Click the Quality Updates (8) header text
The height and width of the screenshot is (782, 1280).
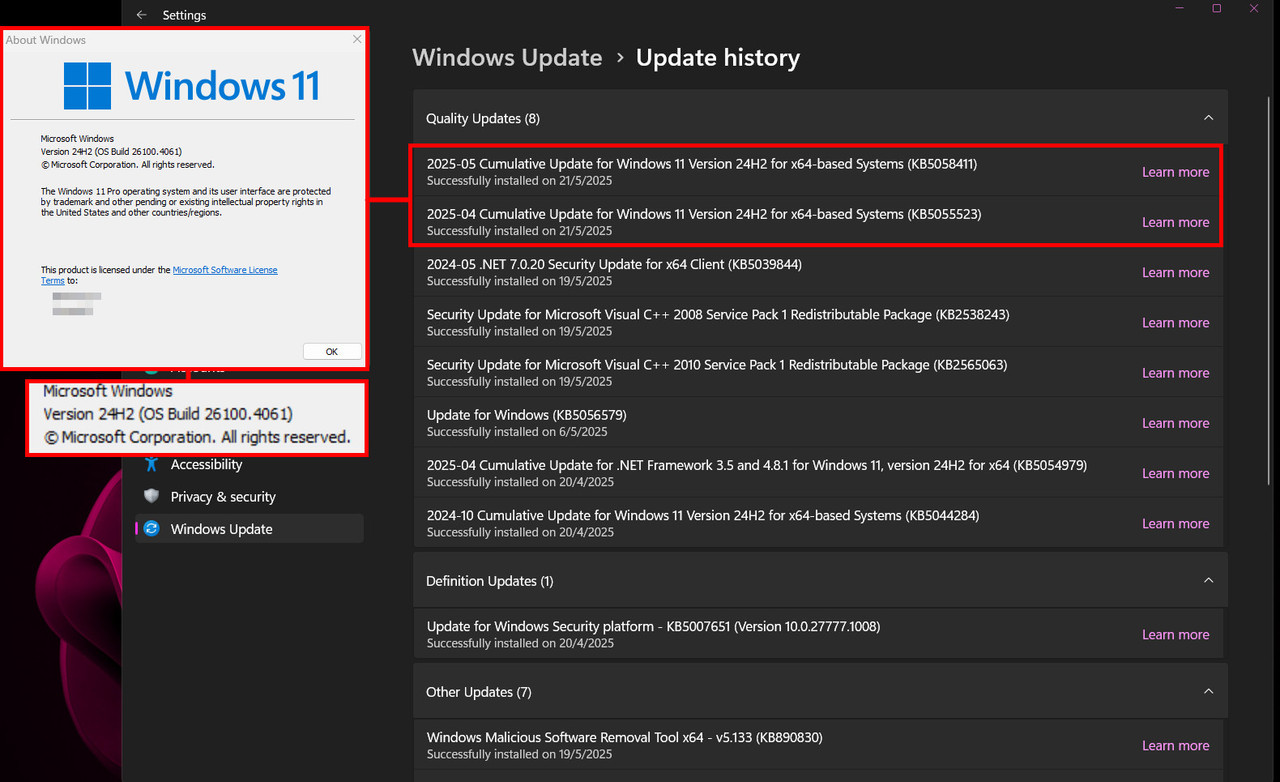pyautogui.click(x=483, y=118)
